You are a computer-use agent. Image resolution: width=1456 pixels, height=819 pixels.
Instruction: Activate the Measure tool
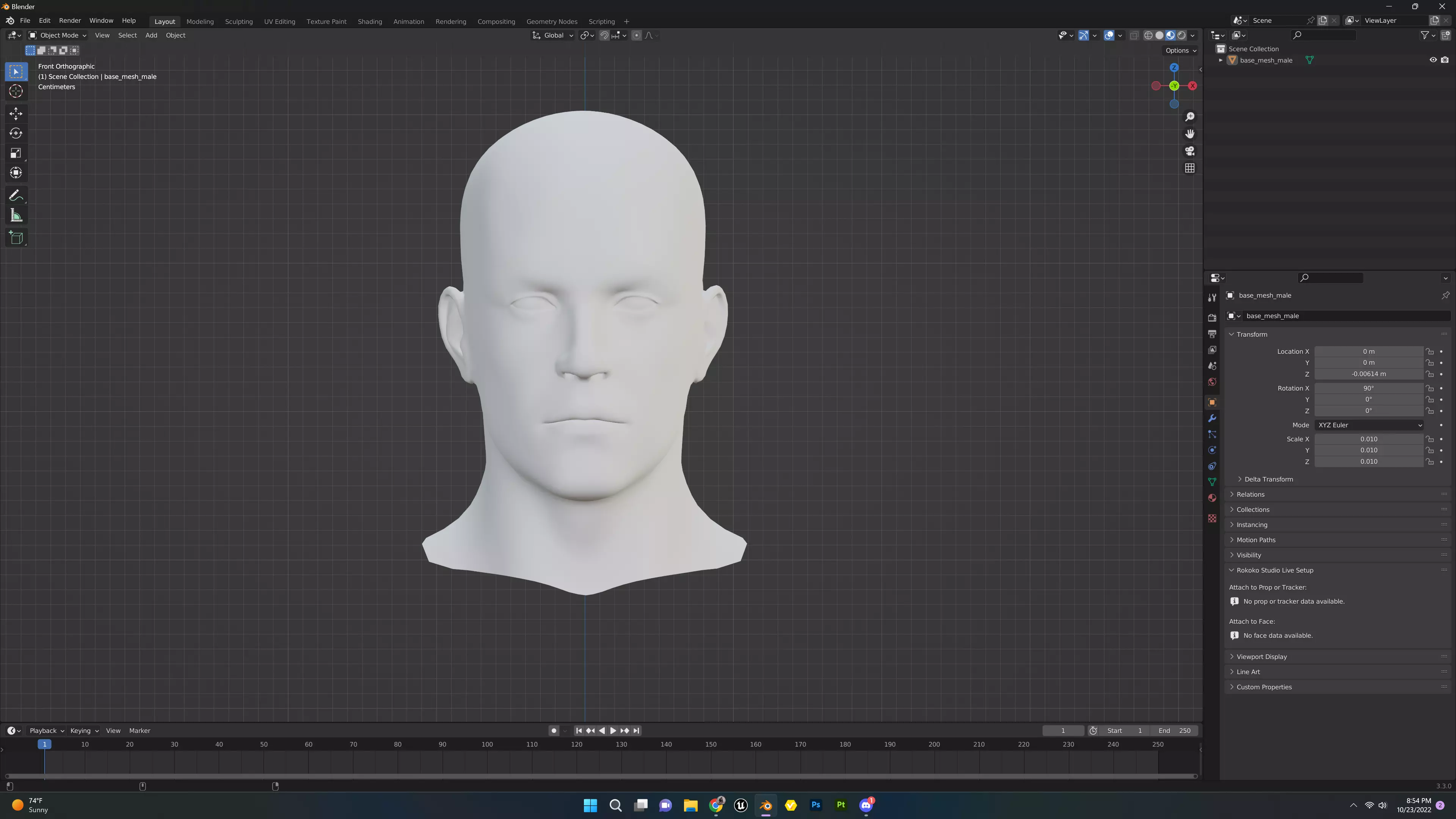[16, 216]
